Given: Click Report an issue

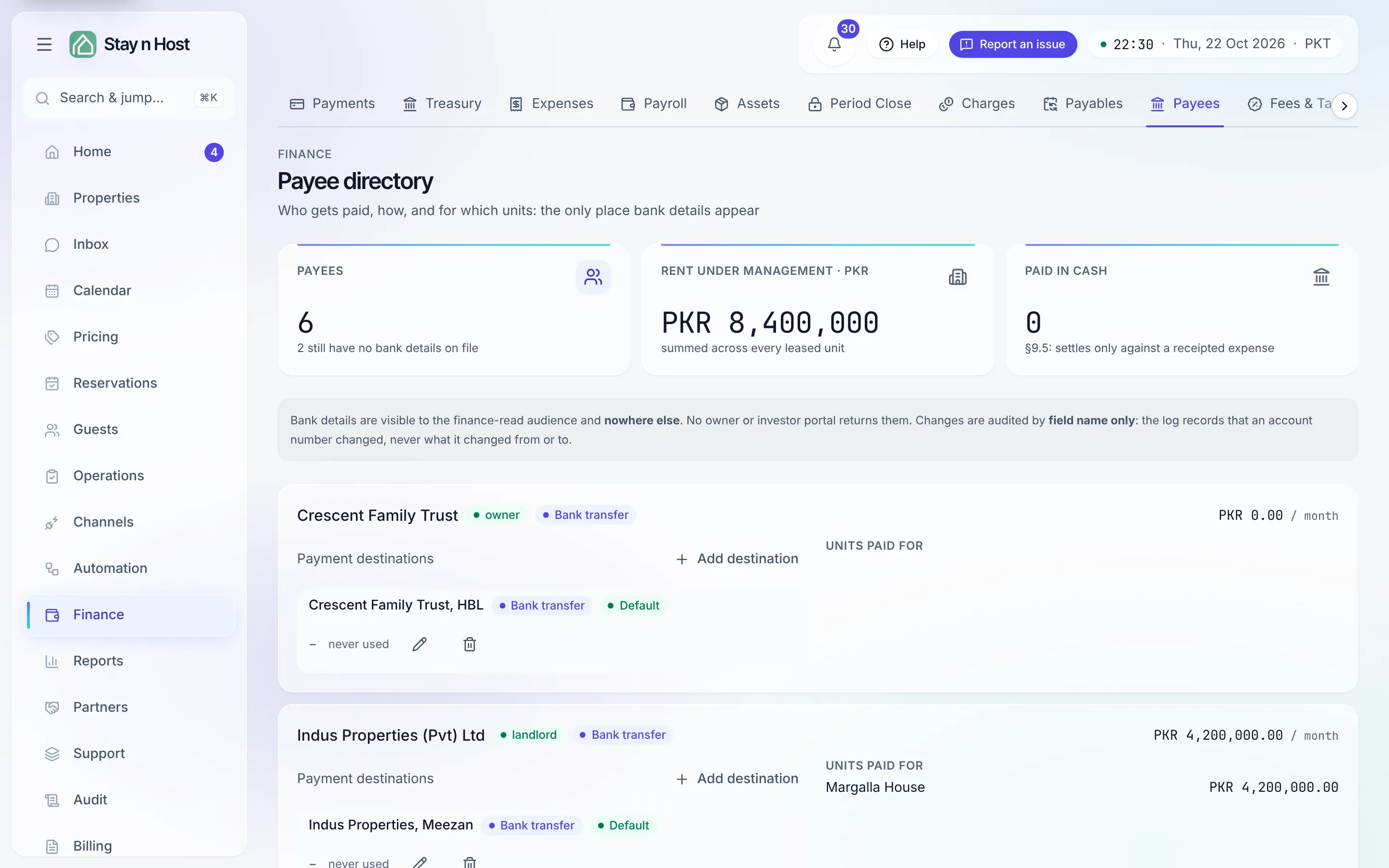Looking at the screenshot, I should (1012, 44).
